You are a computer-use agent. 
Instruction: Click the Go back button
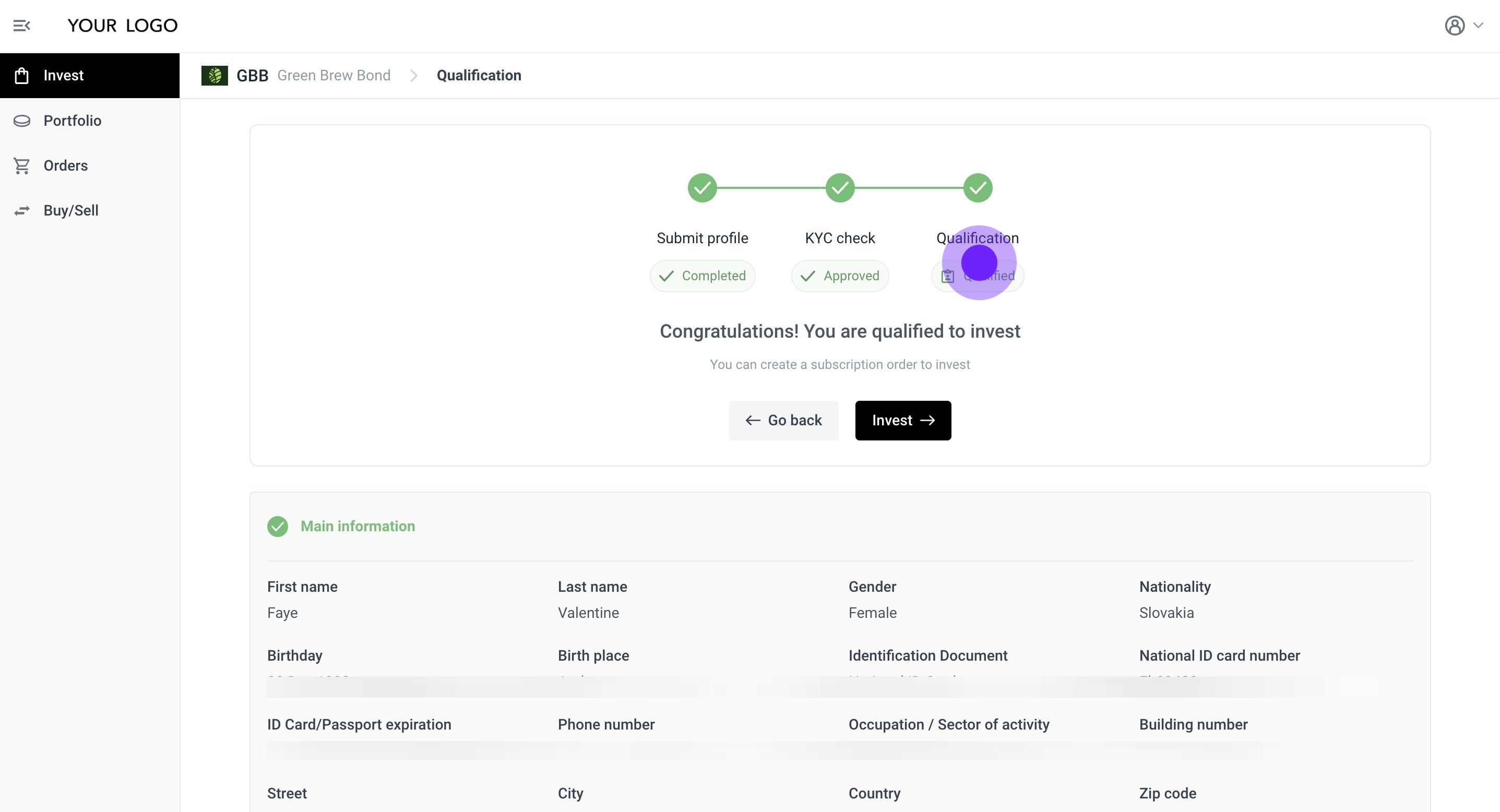[x=783, y=420]
